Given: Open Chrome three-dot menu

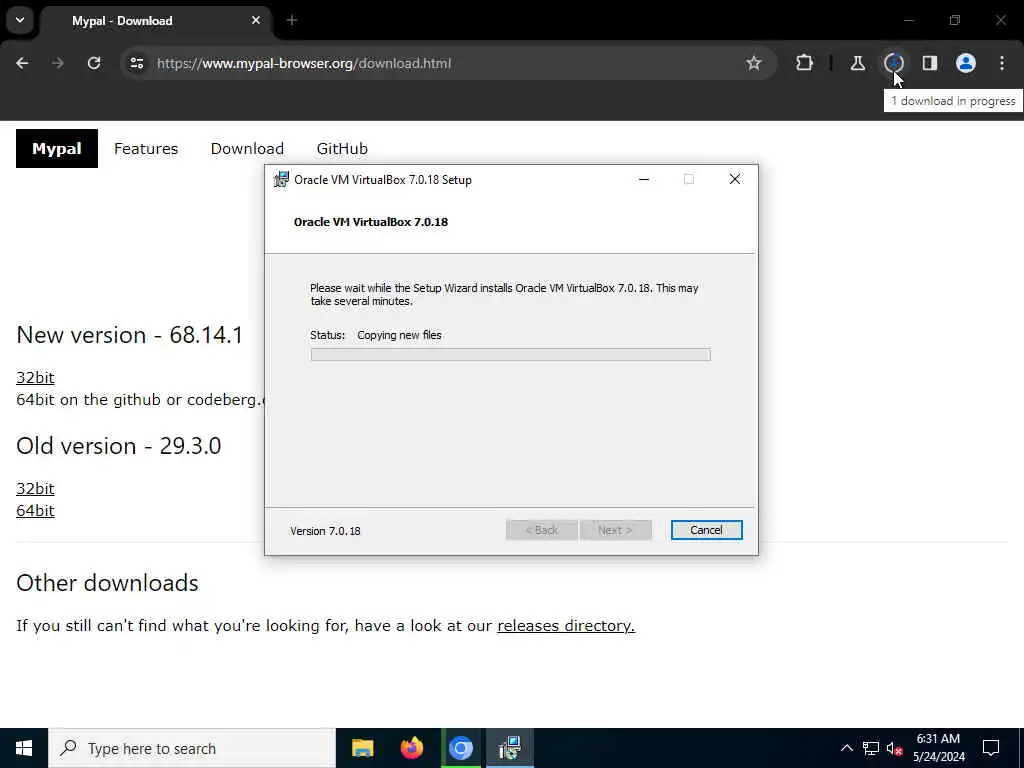Looking at the screenshot, I should pyautogui.click(x=1002, y=63).
